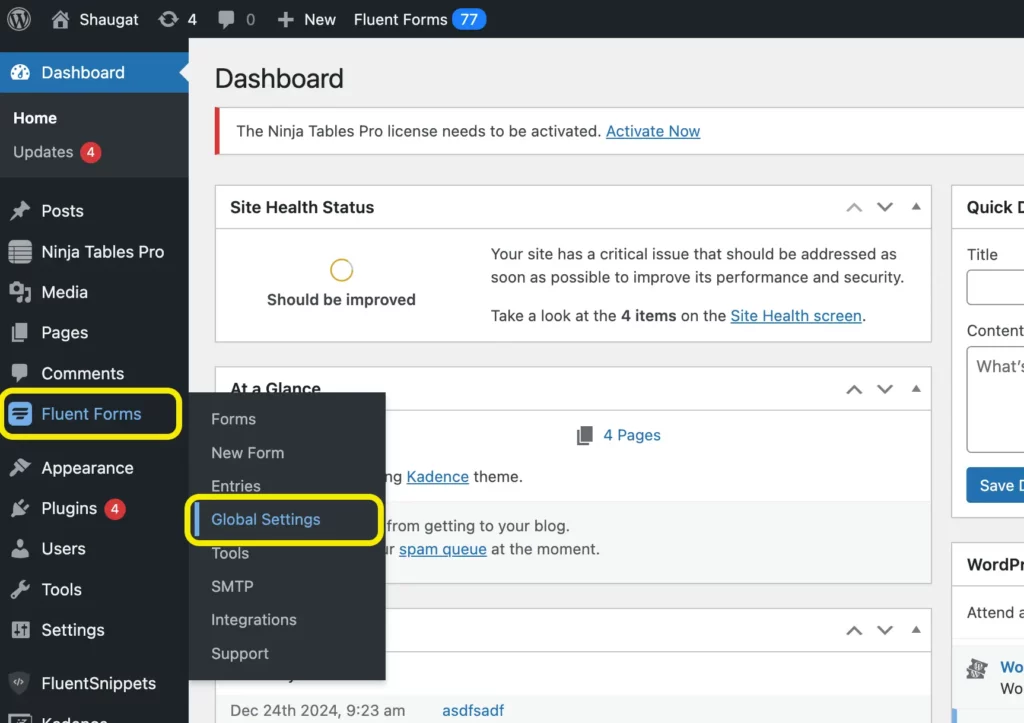This screenshot has height=723, width=1024.
Task: Open the asdfsadf post link
Action: click(473, 711)
